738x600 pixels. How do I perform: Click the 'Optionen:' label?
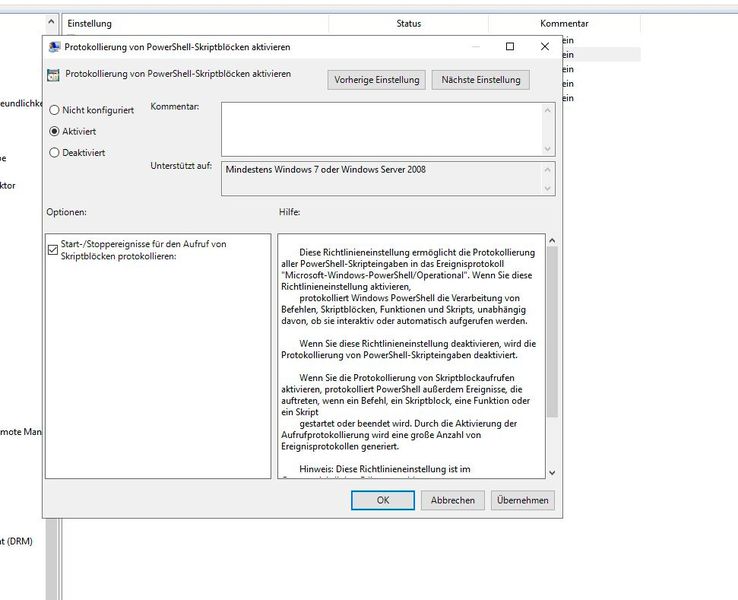[x=66, y=212]
